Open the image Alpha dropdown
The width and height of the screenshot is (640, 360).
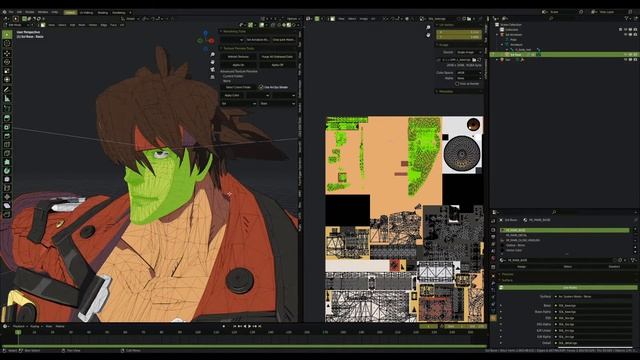pyautogui.click(x=469, y=78)
